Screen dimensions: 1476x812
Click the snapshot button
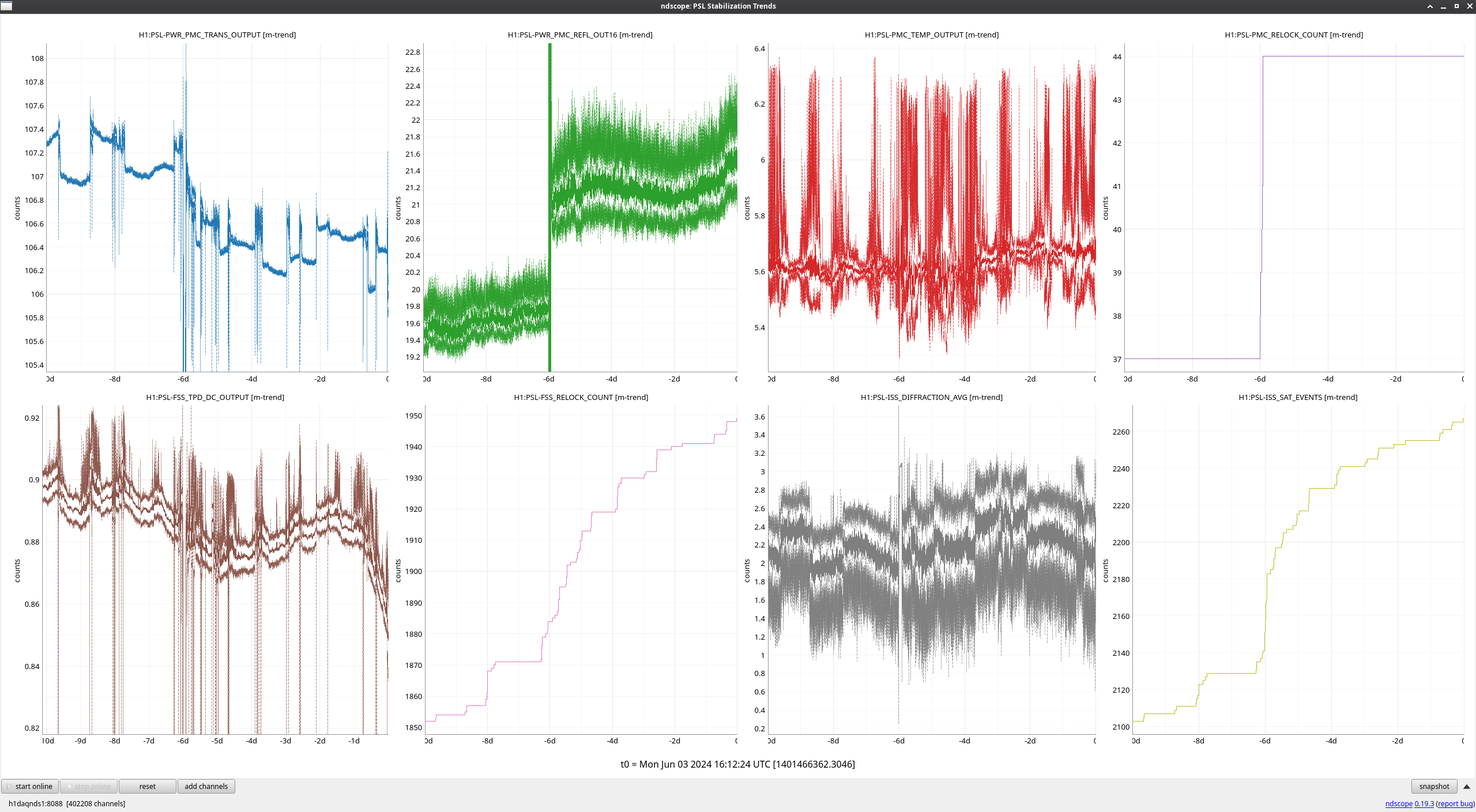pos(1433,786)
